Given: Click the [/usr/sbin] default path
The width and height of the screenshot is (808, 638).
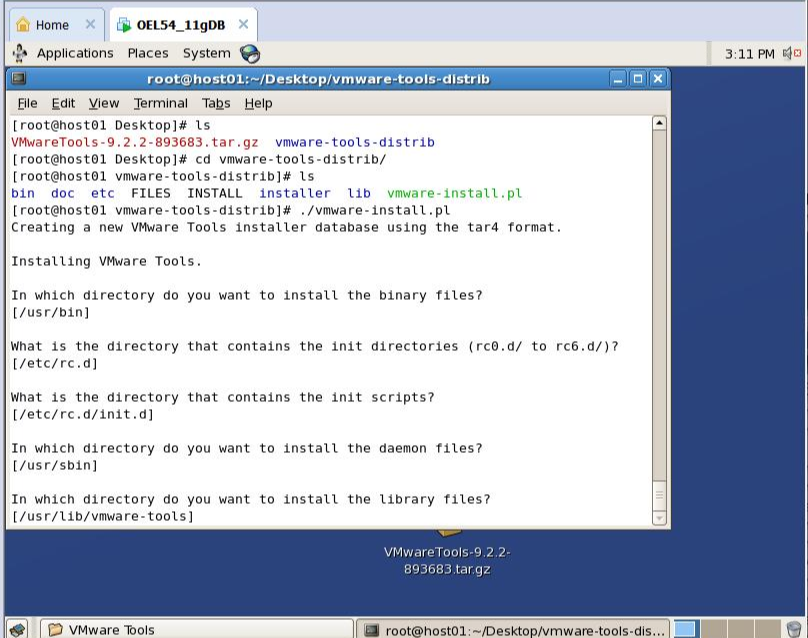Looking at the screenshot, I should pos(55,465).
